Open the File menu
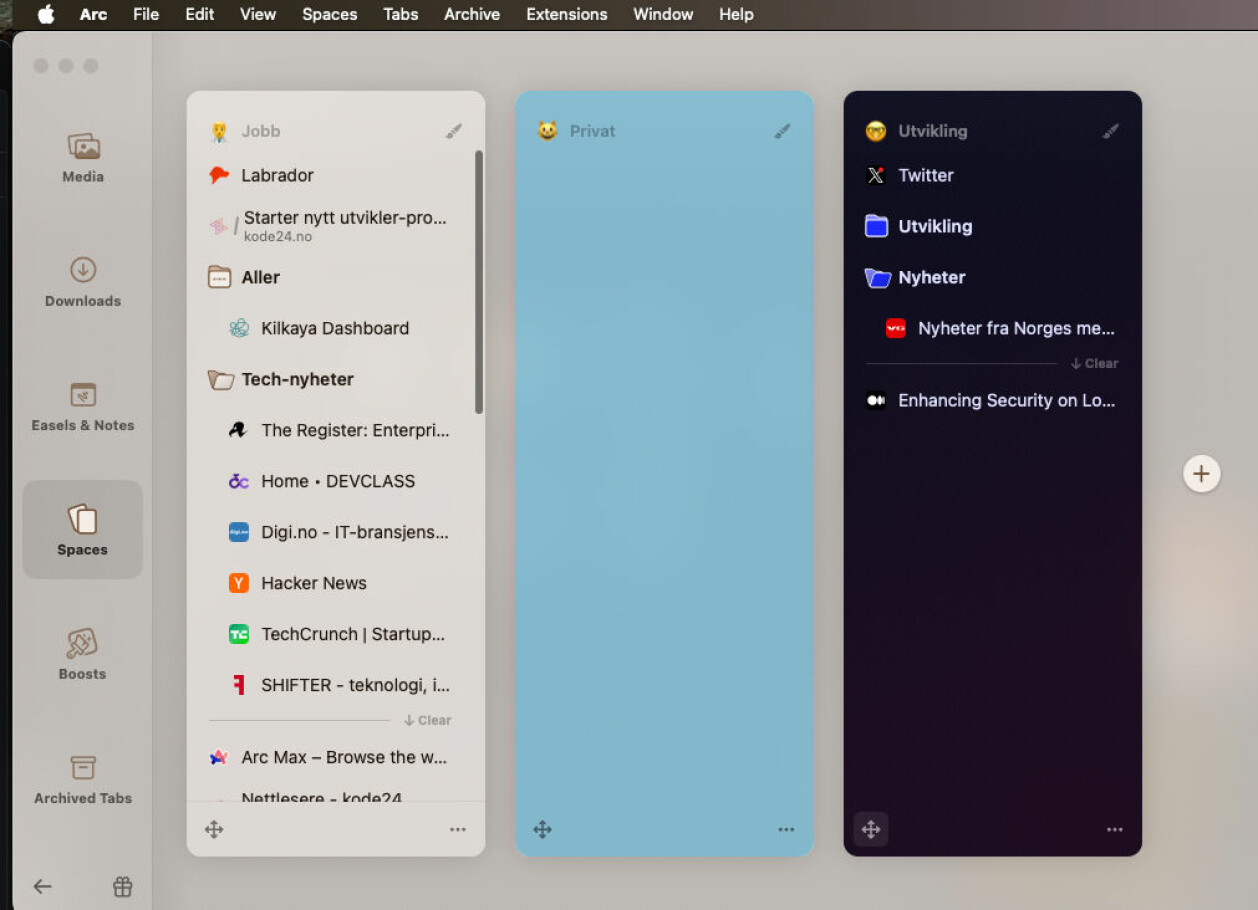The image size is (1258, 910). tap(146, 14)
